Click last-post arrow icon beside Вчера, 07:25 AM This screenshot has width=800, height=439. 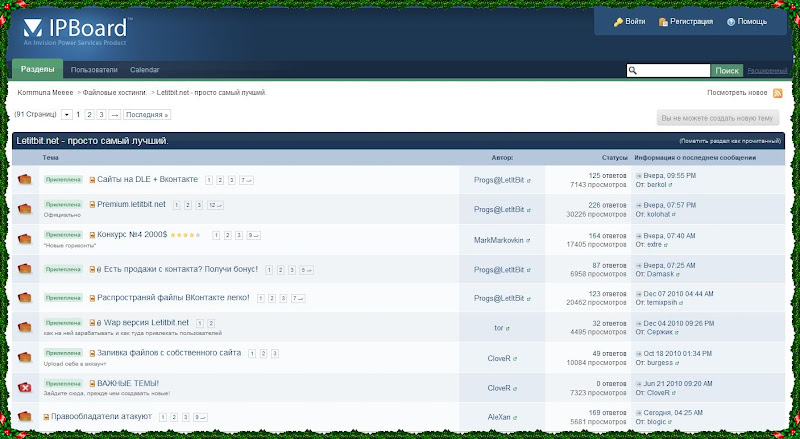tap(638, 265)
